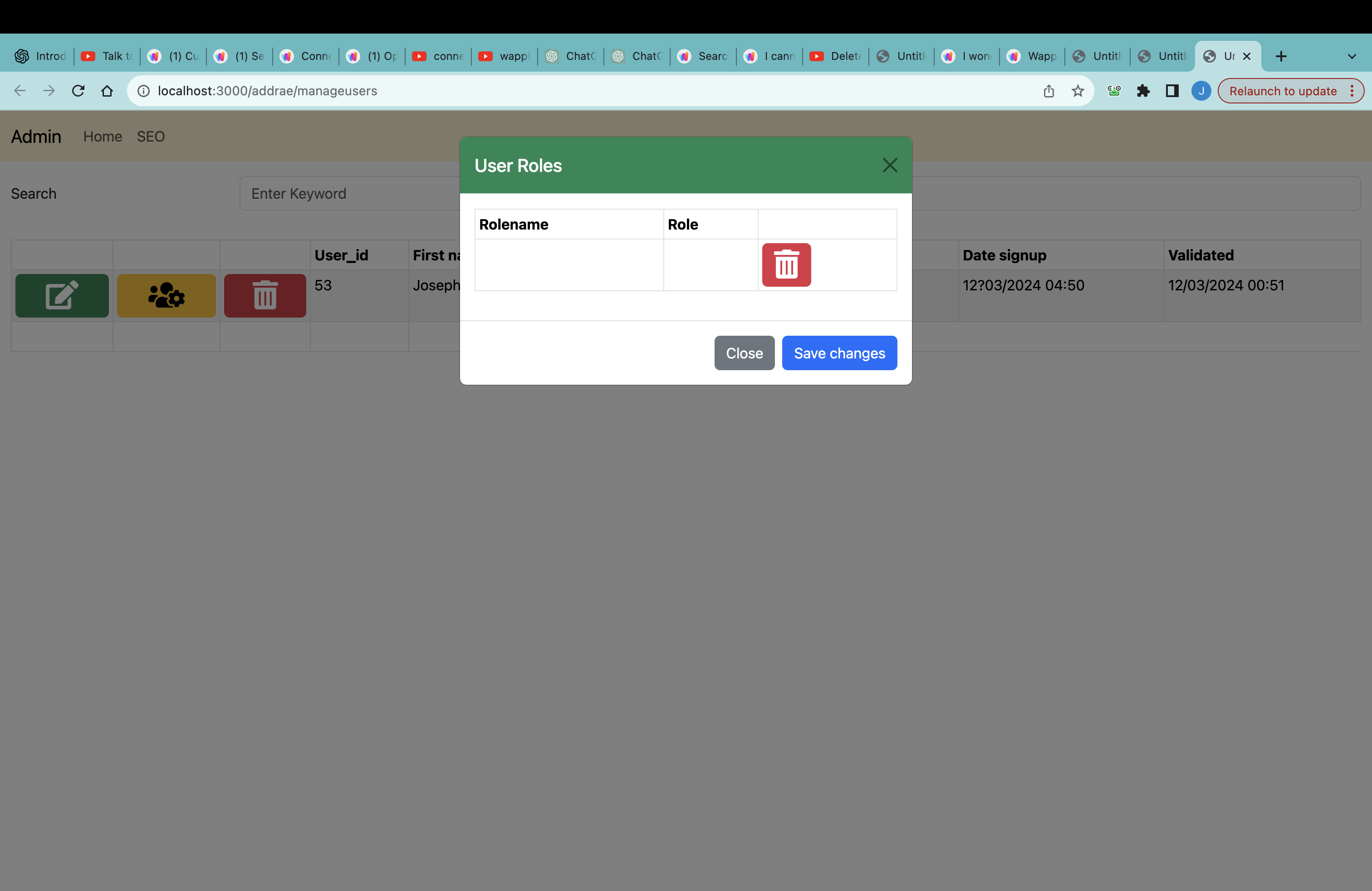
Task: Open the browser extensions puzzle icon
Action: tap(1143, 90)
